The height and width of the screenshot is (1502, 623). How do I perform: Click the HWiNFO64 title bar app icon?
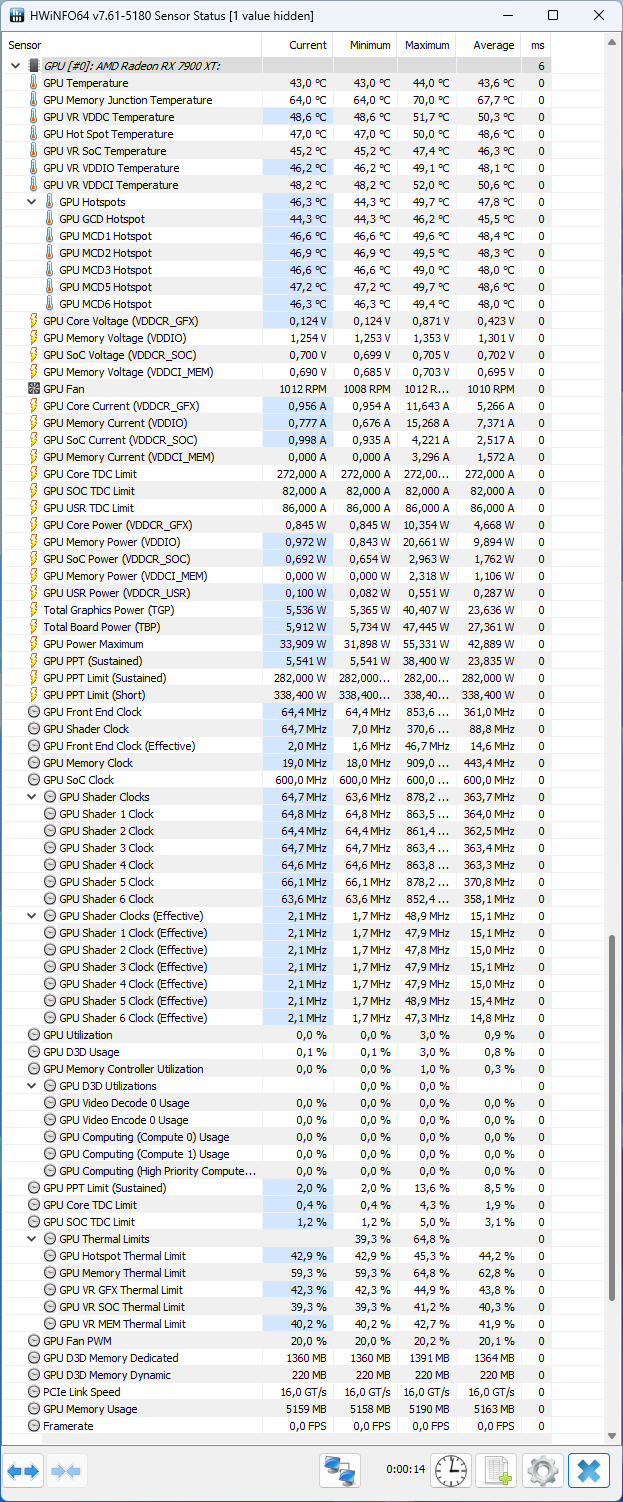[x=17, y=16]
